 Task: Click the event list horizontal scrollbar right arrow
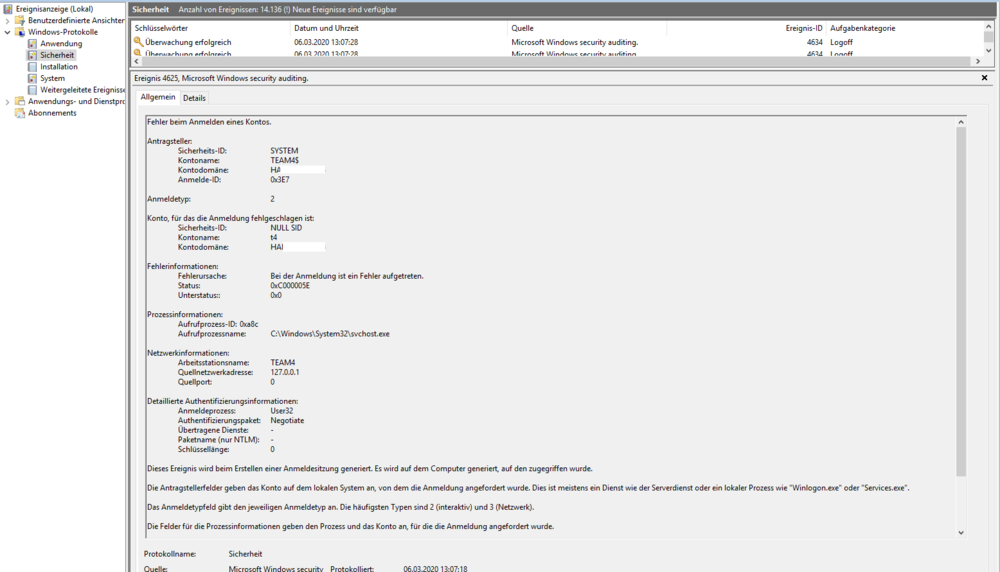tap(977, 61)
